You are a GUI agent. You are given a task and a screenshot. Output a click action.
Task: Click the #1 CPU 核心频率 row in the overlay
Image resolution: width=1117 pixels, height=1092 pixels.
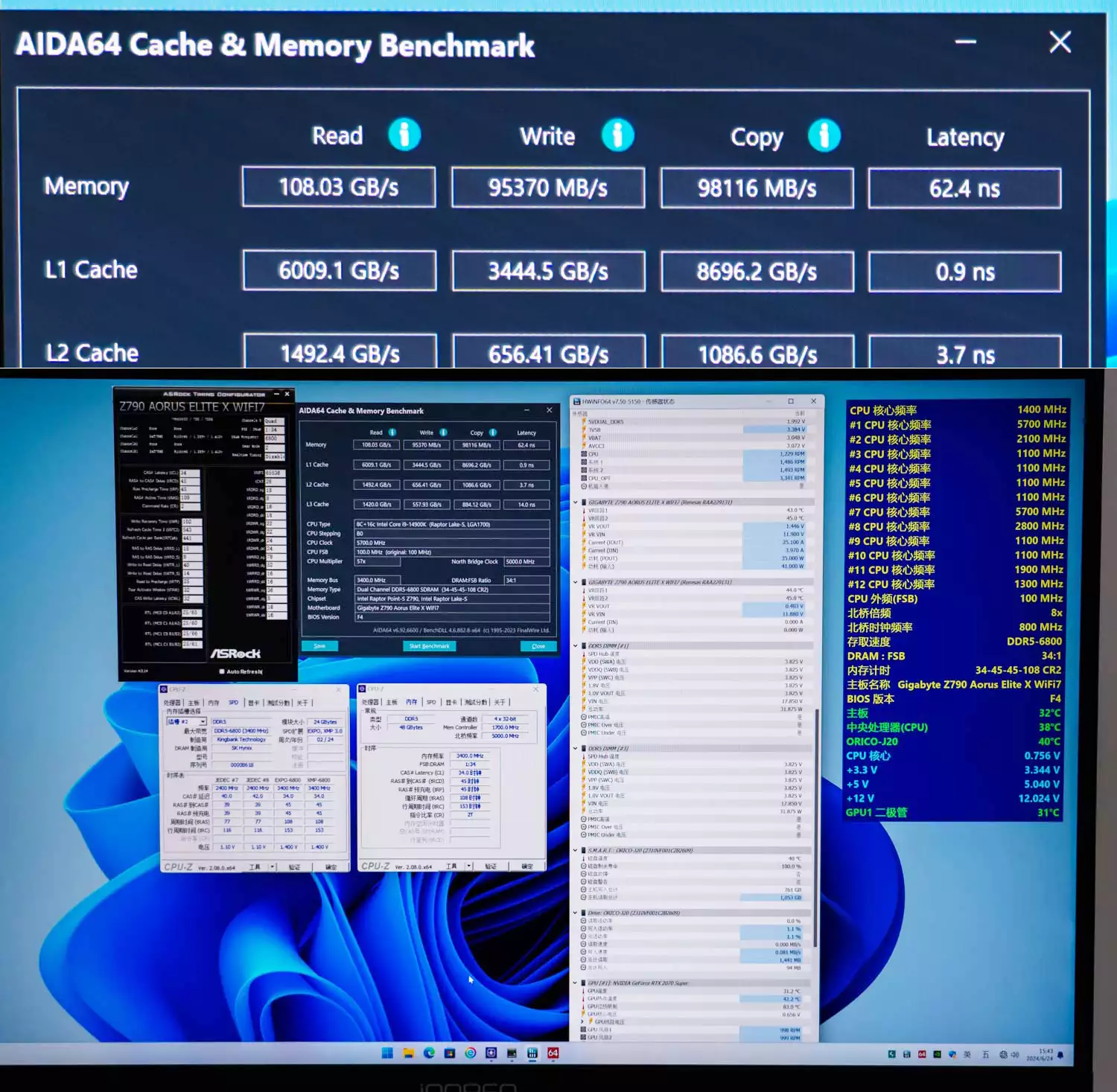coord(957,424)
